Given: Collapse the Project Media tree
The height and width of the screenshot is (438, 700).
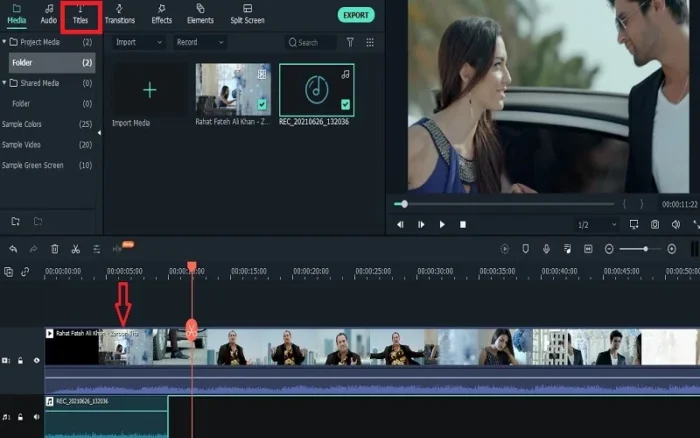Looking at the screenshot, I should coord(4,42).
